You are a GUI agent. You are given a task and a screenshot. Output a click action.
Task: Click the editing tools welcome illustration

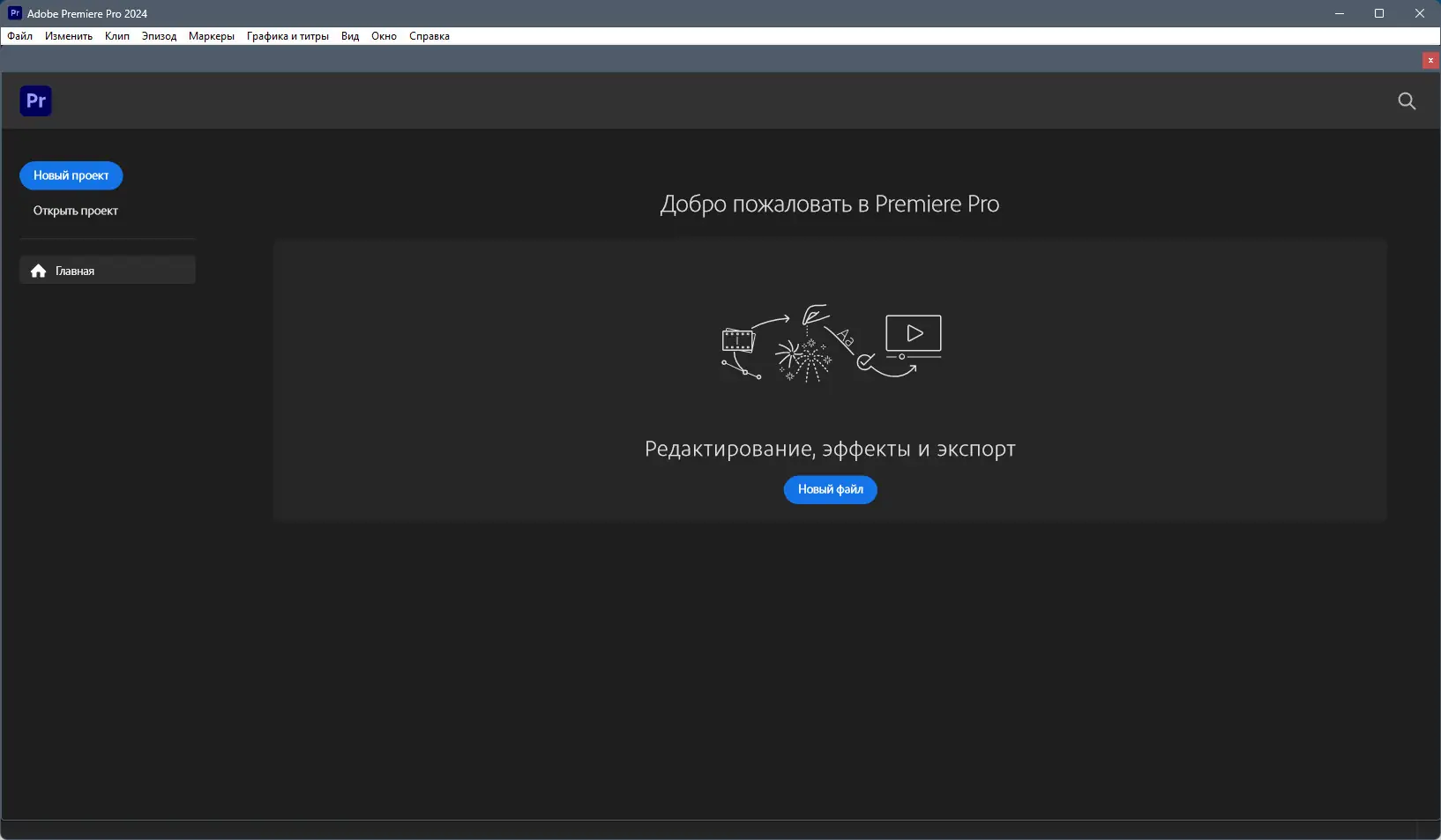coord(829,345)
